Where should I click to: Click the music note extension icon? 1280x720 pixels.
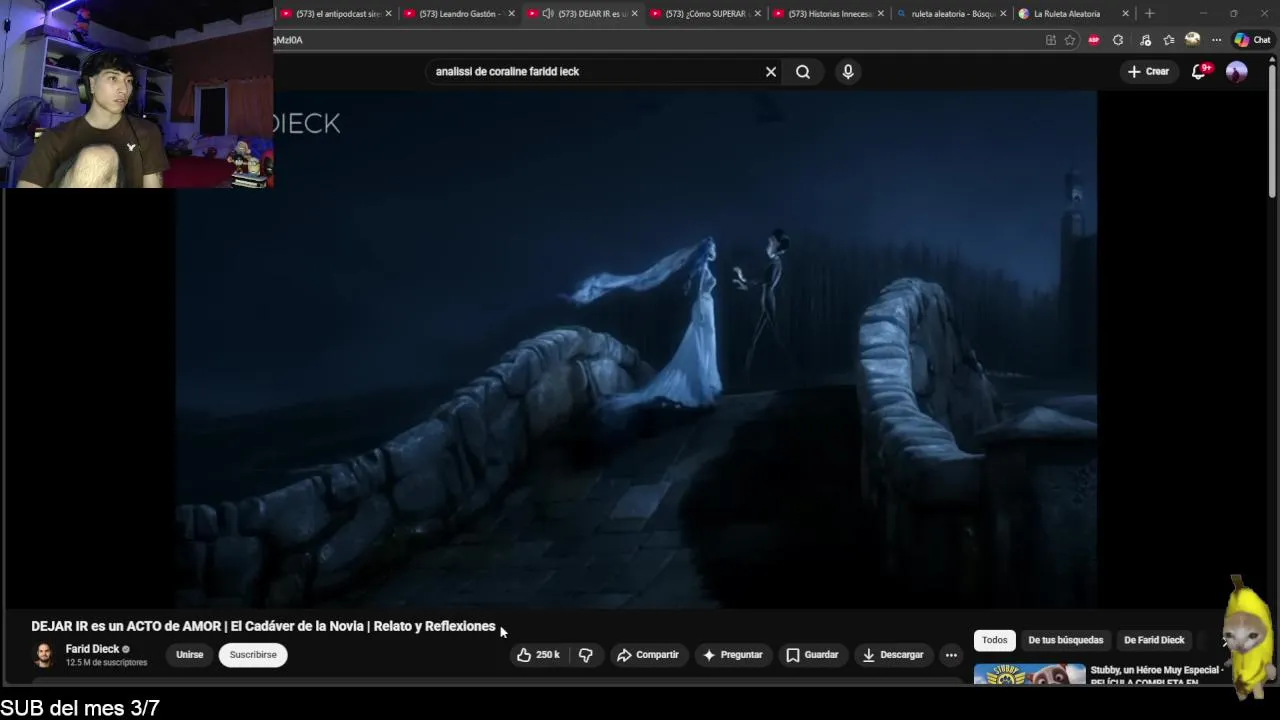coord(1145,40)
